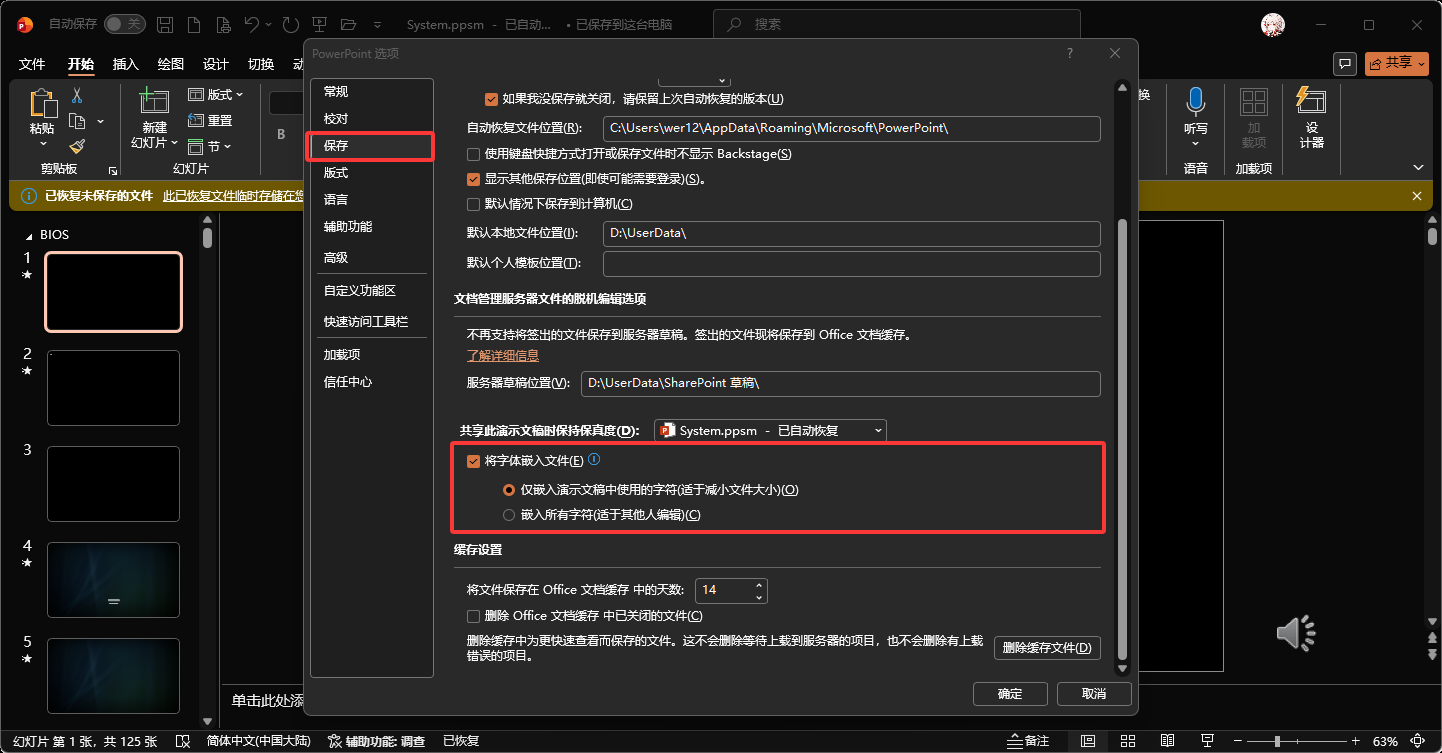Click the Undo arrow icon

tap(251, 24)
